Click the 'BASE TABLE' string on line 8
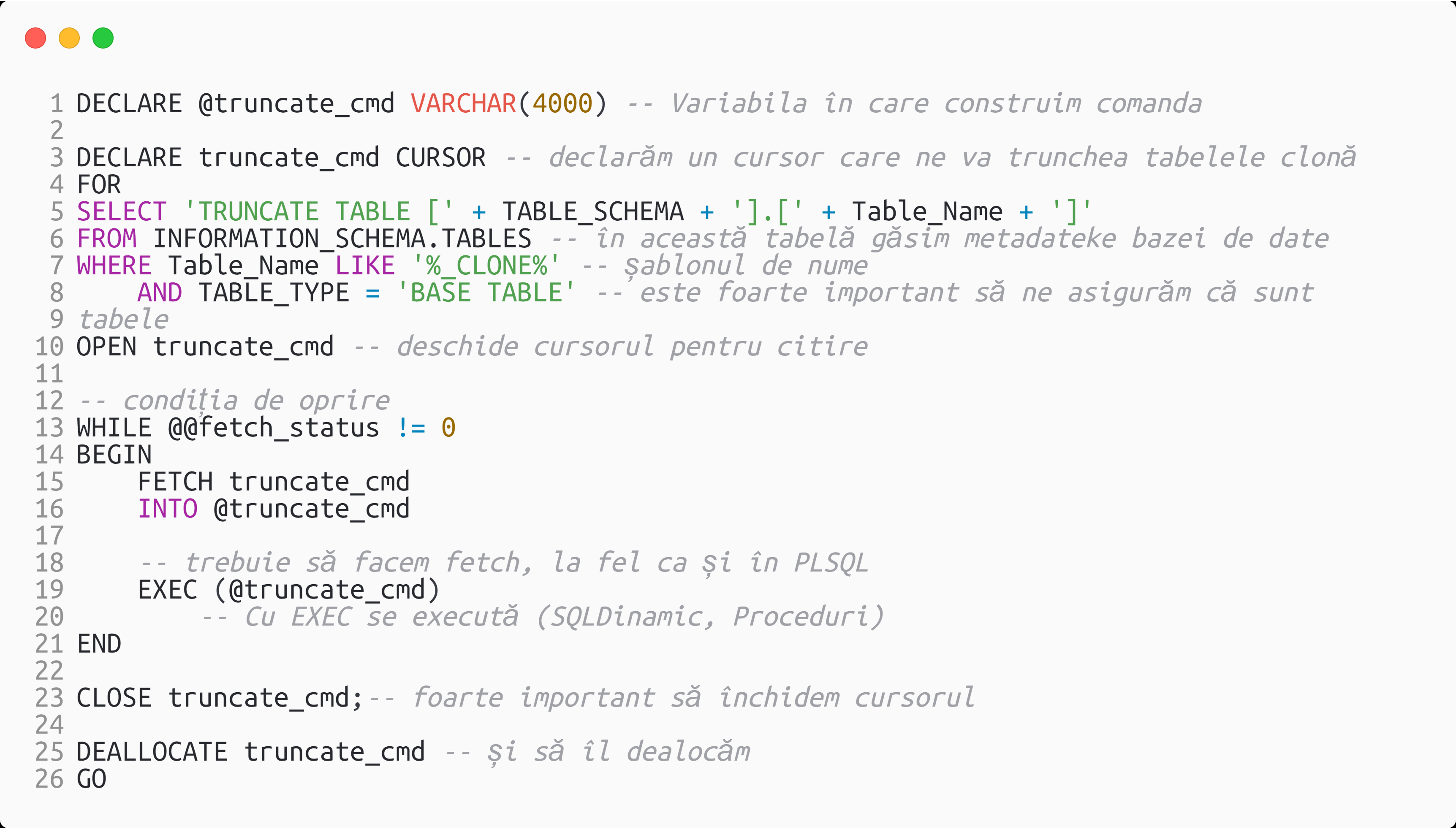The width and height of the screenshot is (1456, 829). (486, 293)
